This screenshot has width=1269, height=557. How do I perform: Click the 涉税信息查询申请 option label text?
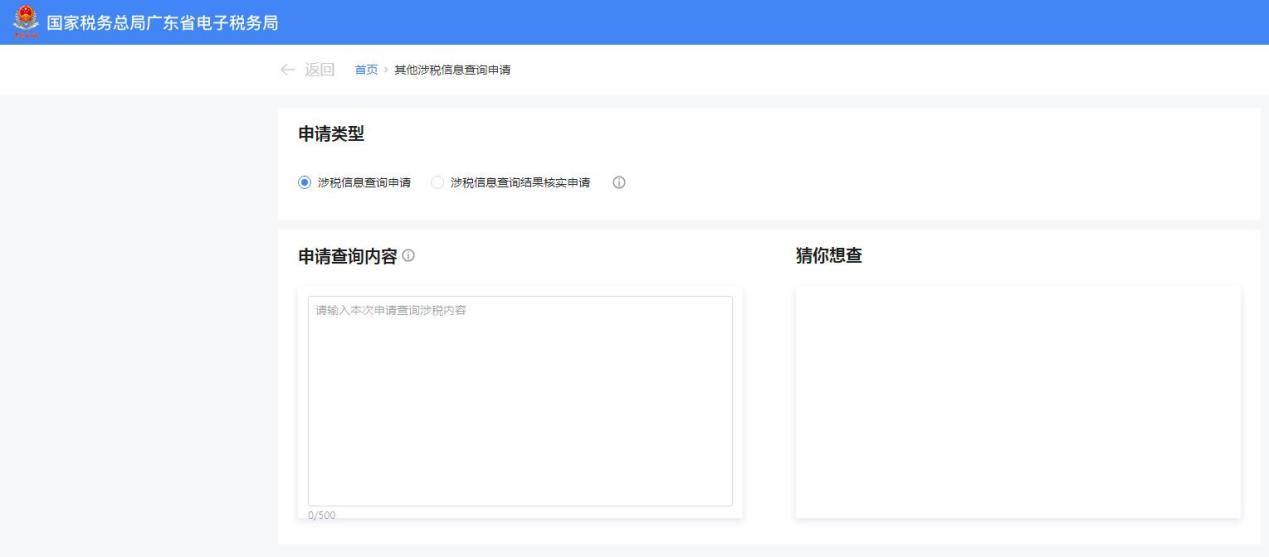pos(364,183)
